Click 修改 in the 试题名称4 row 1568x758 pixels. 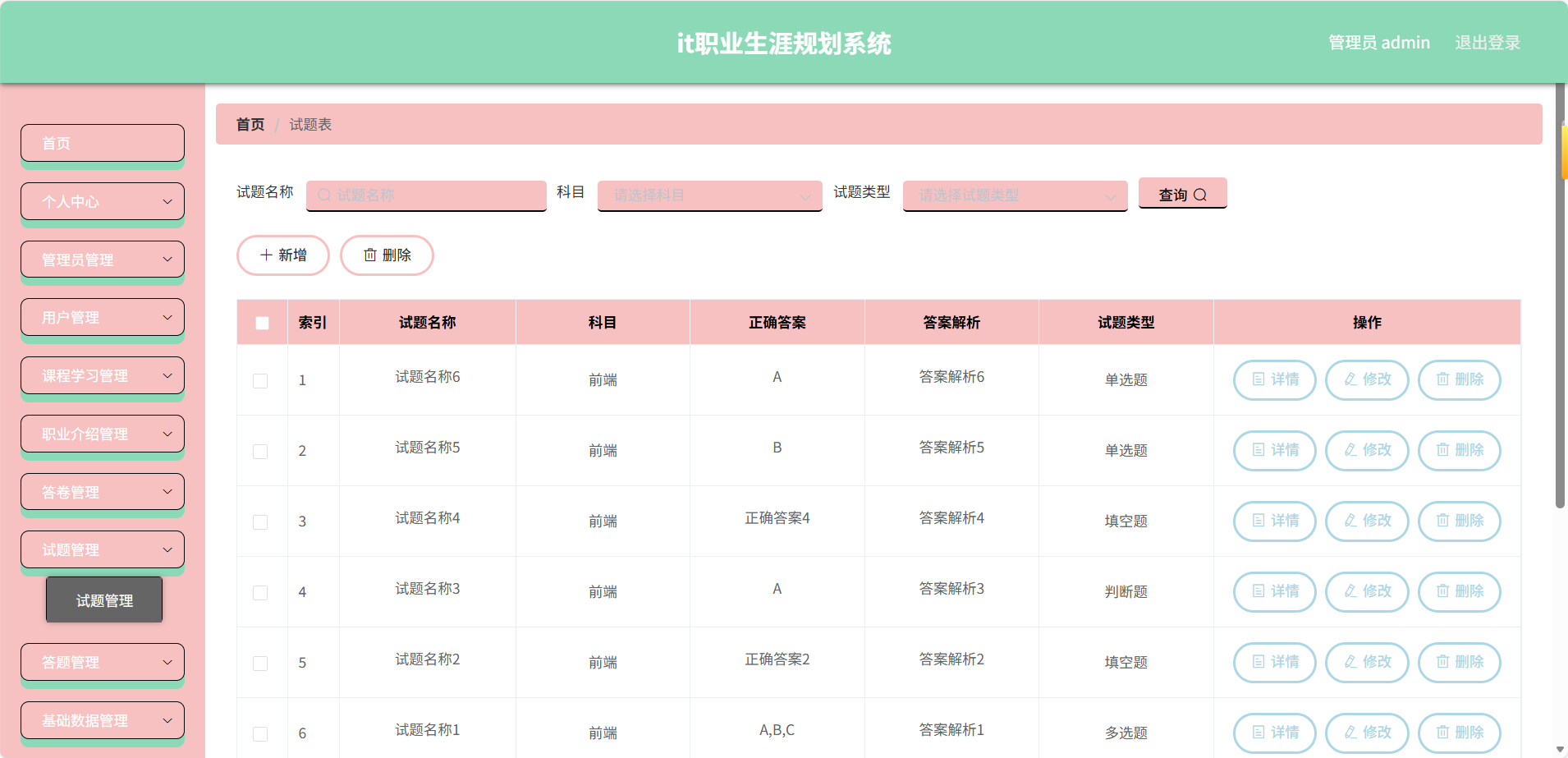[1367, 521]
